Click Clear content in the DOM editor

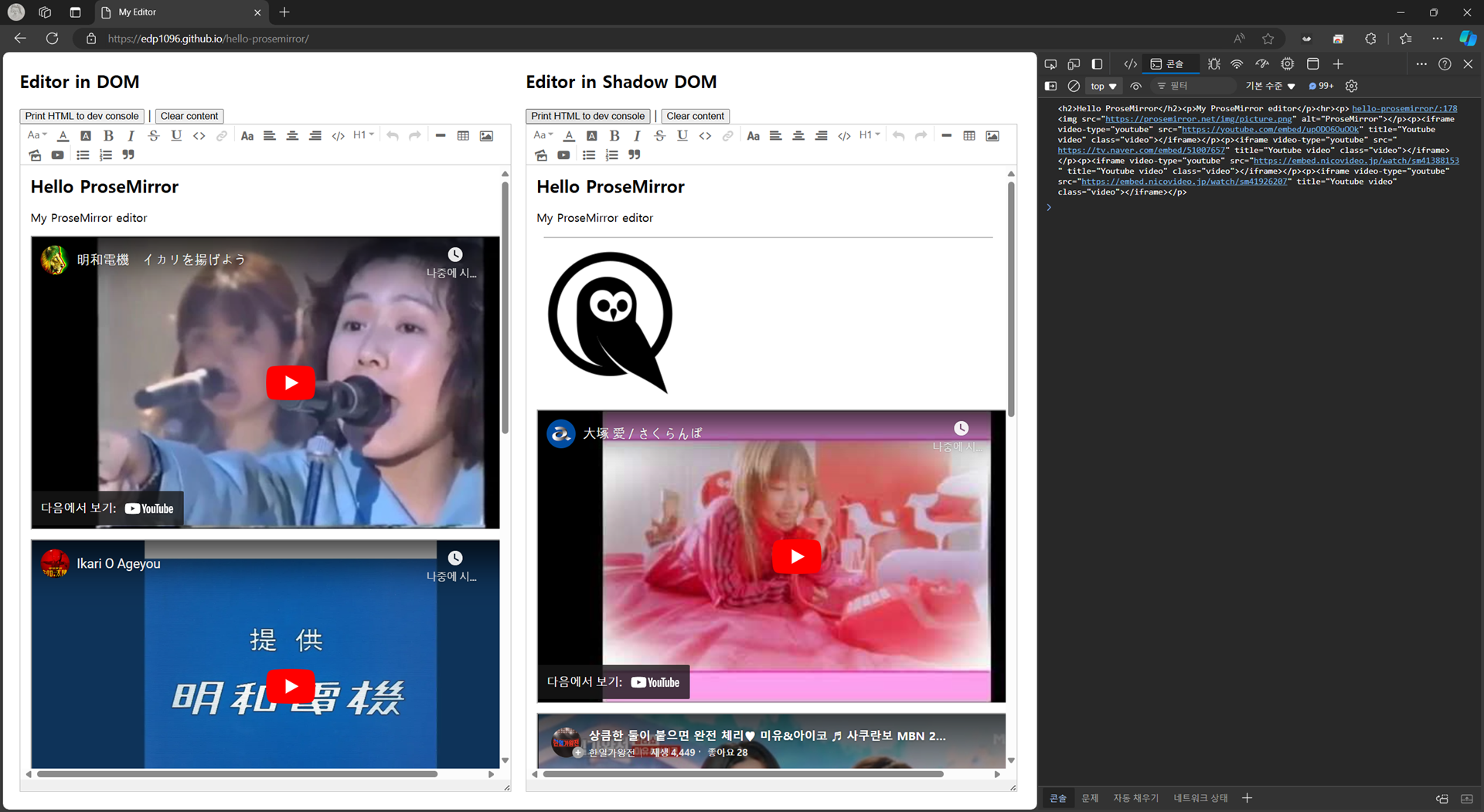click(189, 116)
